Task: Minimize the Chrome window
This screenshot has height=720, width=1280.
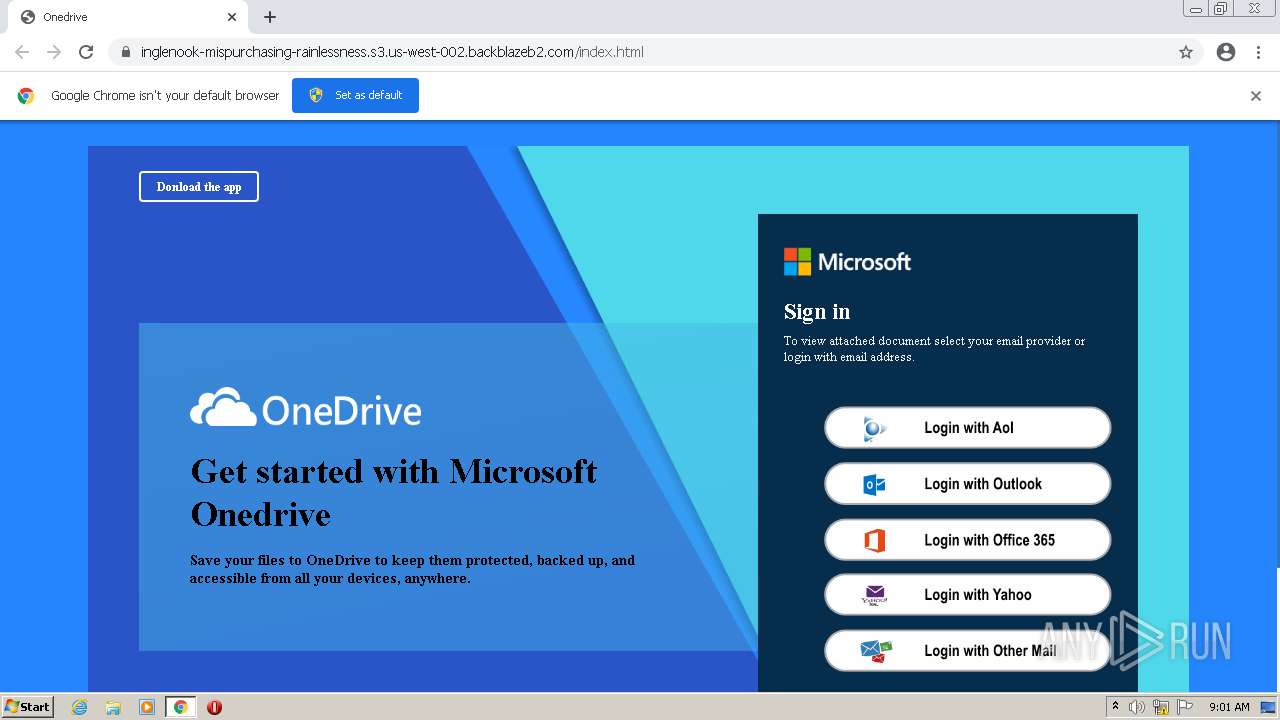Action: pyautogui.click(x=1195, y=8)
